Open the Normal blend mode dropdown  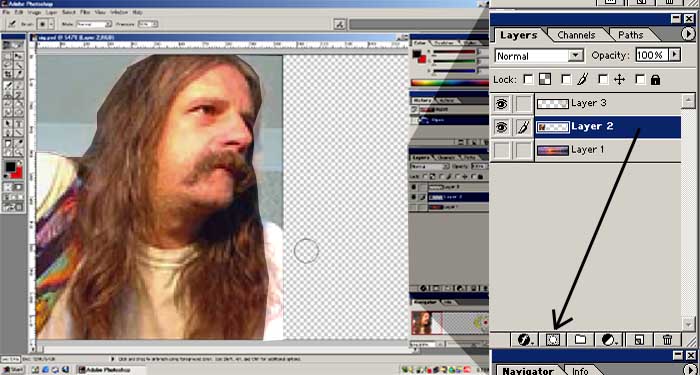(x=539, y=56)
